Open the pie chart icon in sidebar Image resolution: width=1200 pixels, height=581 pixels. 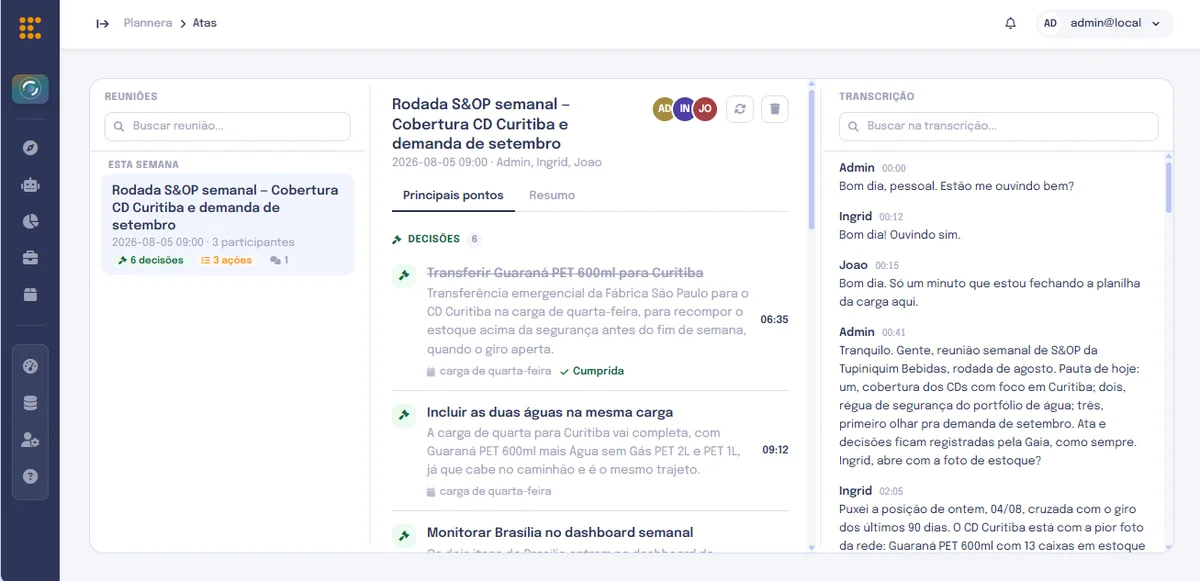pos(30,221)
